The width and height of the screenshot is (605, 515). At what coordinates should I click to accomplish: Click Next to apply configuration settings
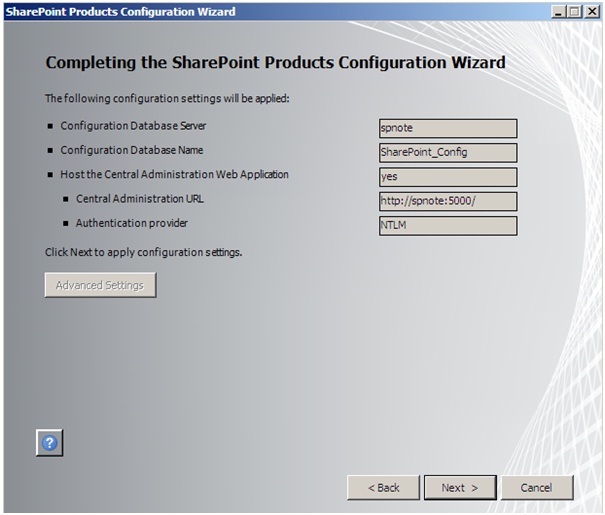tap(460, 487)
